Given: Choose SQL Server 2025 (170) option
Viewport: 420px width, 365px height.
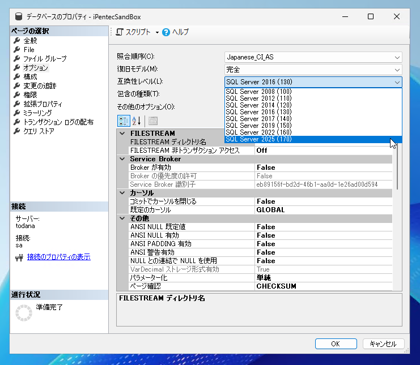Looking at the screenshot, I should pos(313,139).
